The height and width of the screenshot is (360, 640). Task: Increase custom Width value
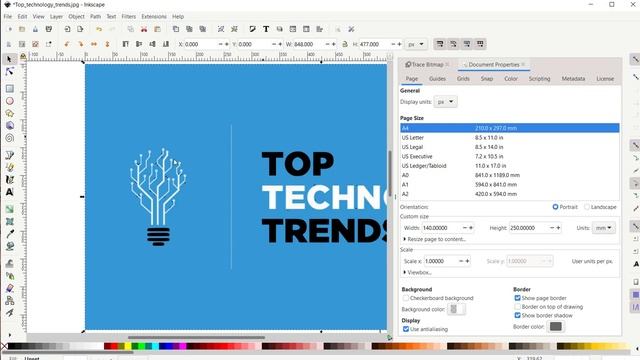(471, 228)
